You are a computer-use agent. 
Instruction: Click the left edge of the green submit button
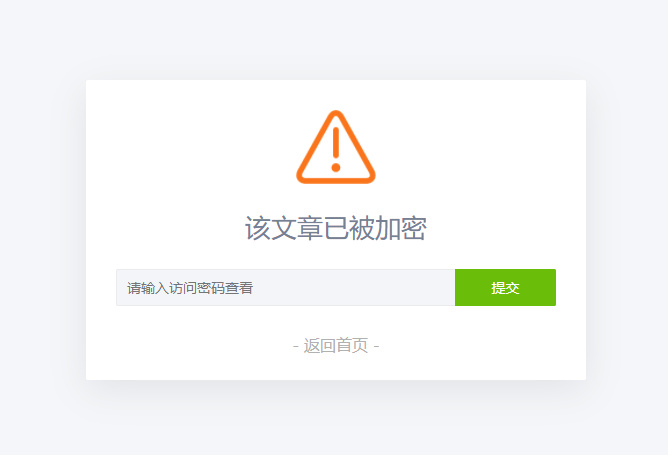(458, 287)
